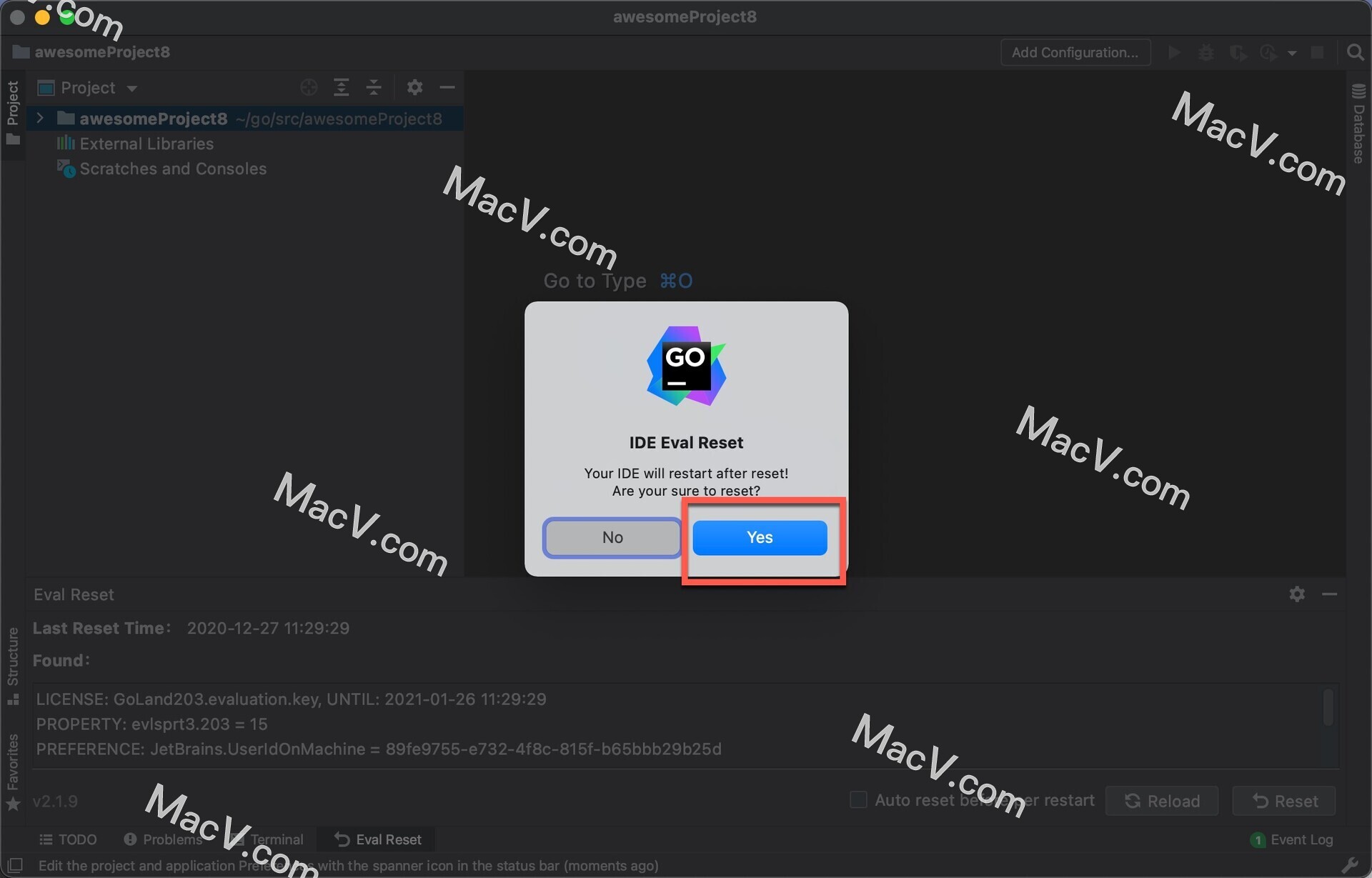Click the Run play icon
Viewport: 1372px width, 878px height.
tap(1173, 53)
